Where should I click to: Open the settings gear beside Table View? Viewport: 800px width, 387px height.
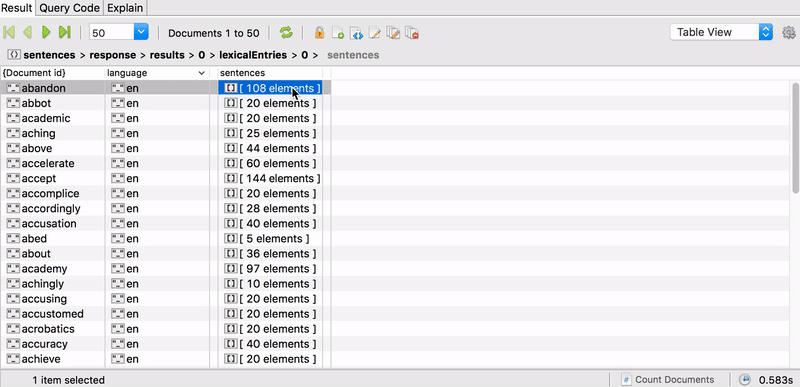pos(789,33)
